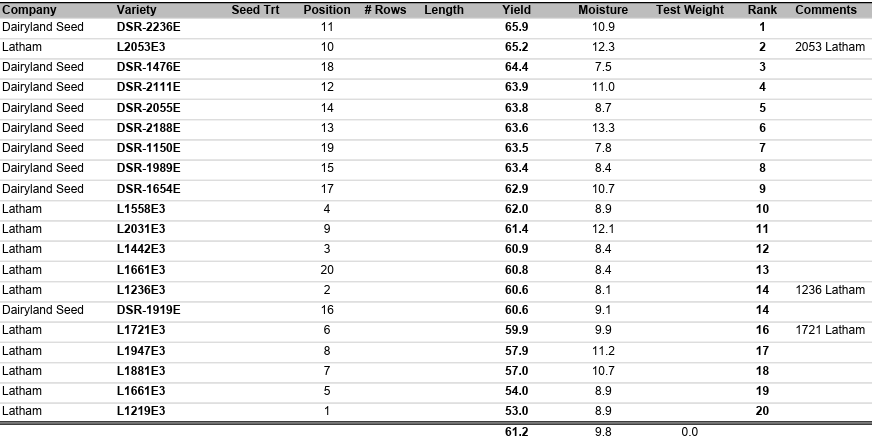The image size is (872, 438).
Task: Select the Comments column header
Action: click(x=826, y=10)
